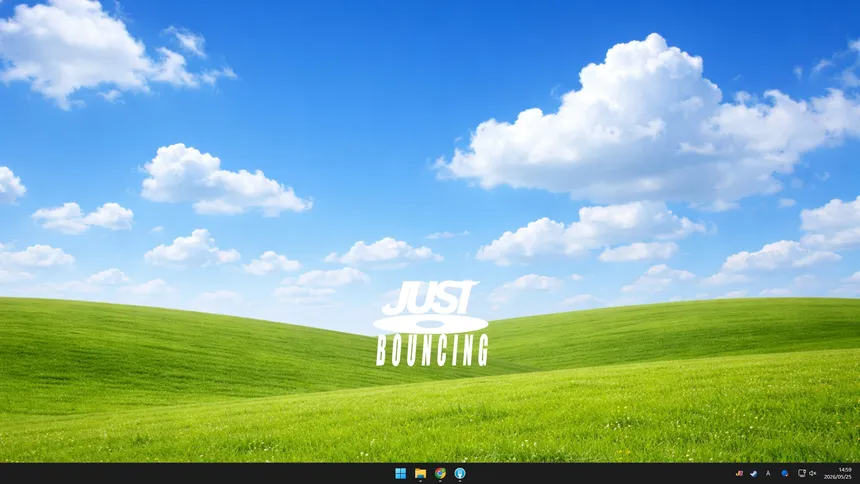Click the Just Bouncing tray icon
This screenshot has width=860, height=484.
(739, 474)
